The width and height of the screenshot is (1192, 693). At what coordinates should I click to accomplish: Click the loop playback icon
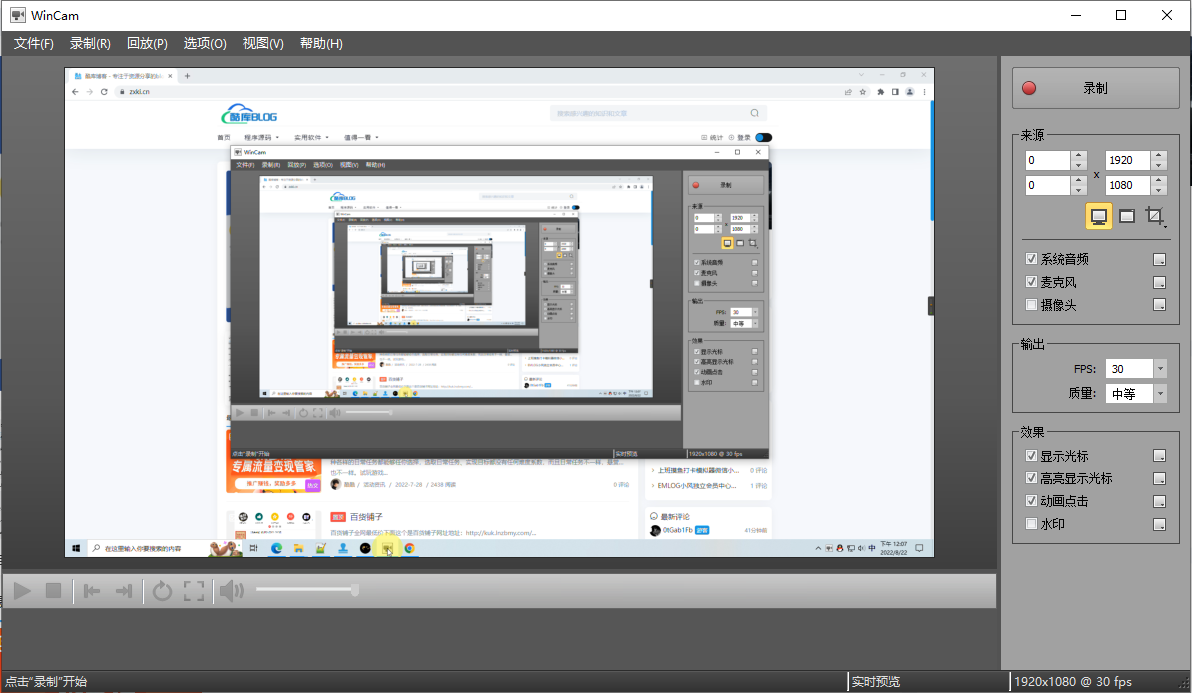pyautogui.click(x=163, y=590)
